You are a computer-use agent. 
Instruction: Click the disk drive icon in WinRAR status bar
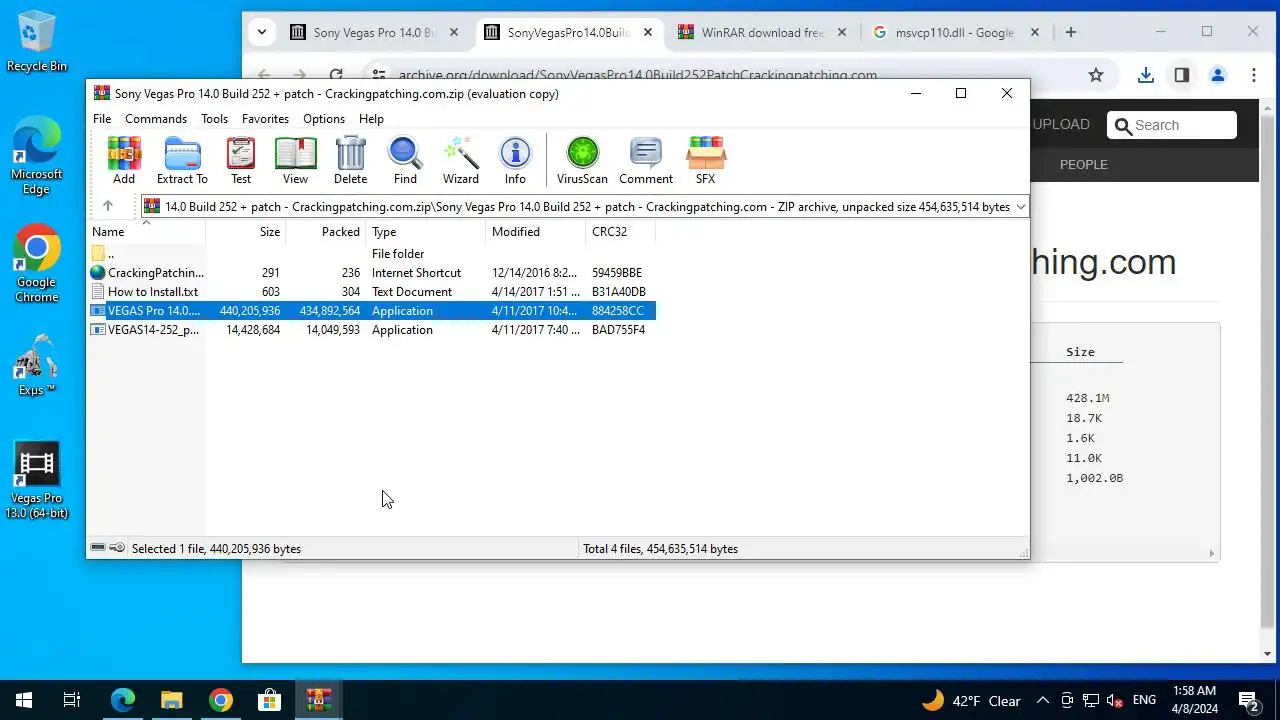[x=98, y=548]
